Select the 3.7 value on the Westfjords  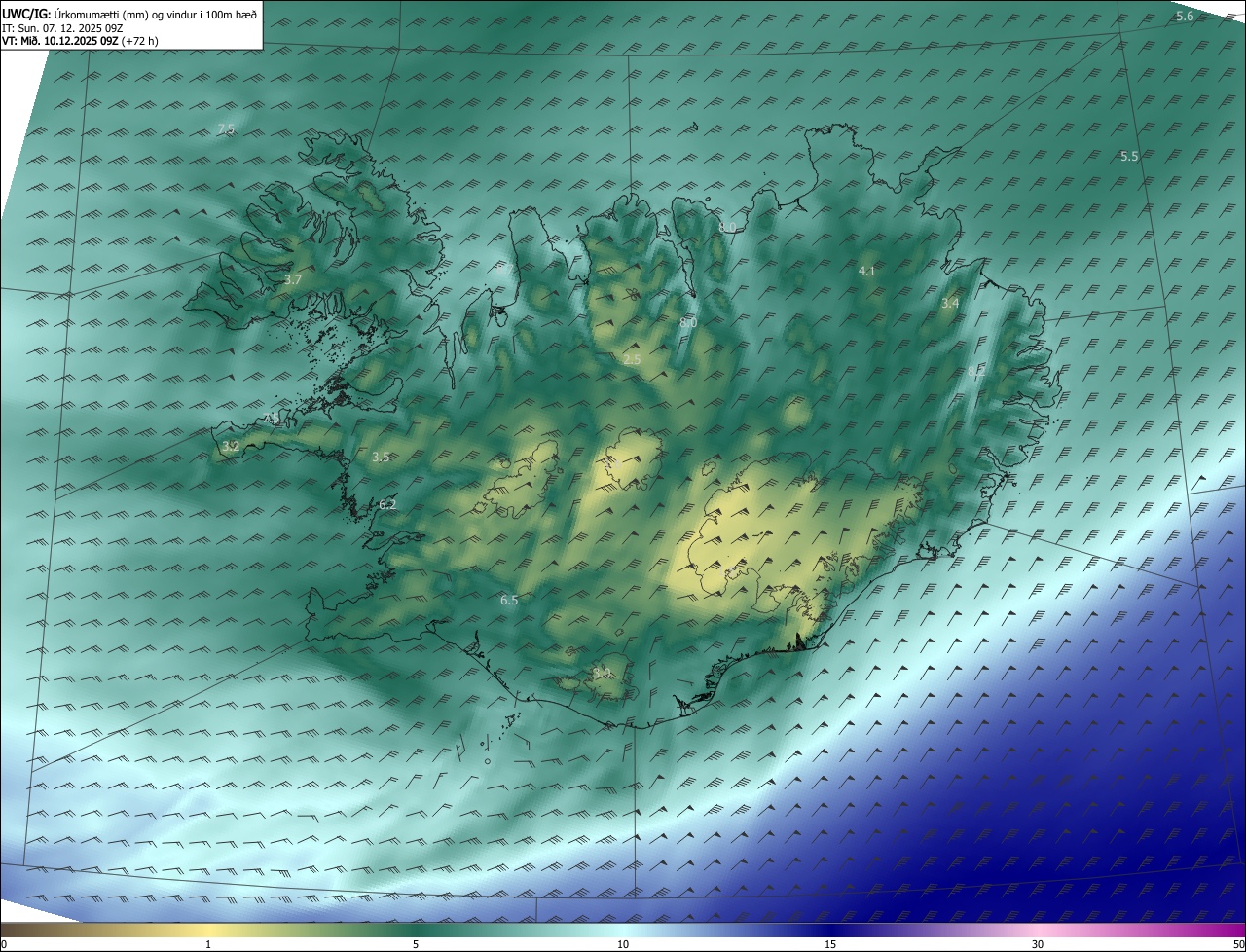[293, 279]
